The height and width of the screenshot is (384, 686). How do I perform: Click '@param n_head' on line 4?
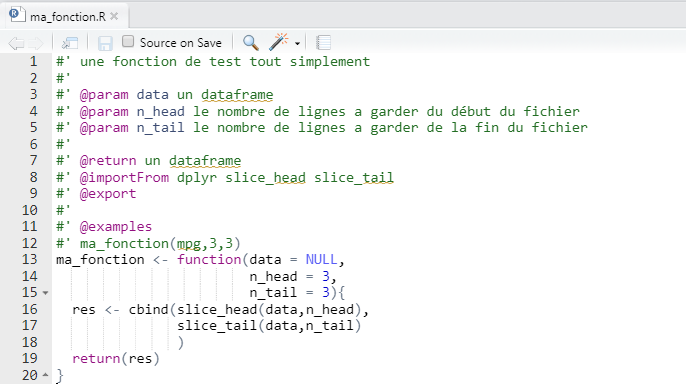[x=132, y=112]
